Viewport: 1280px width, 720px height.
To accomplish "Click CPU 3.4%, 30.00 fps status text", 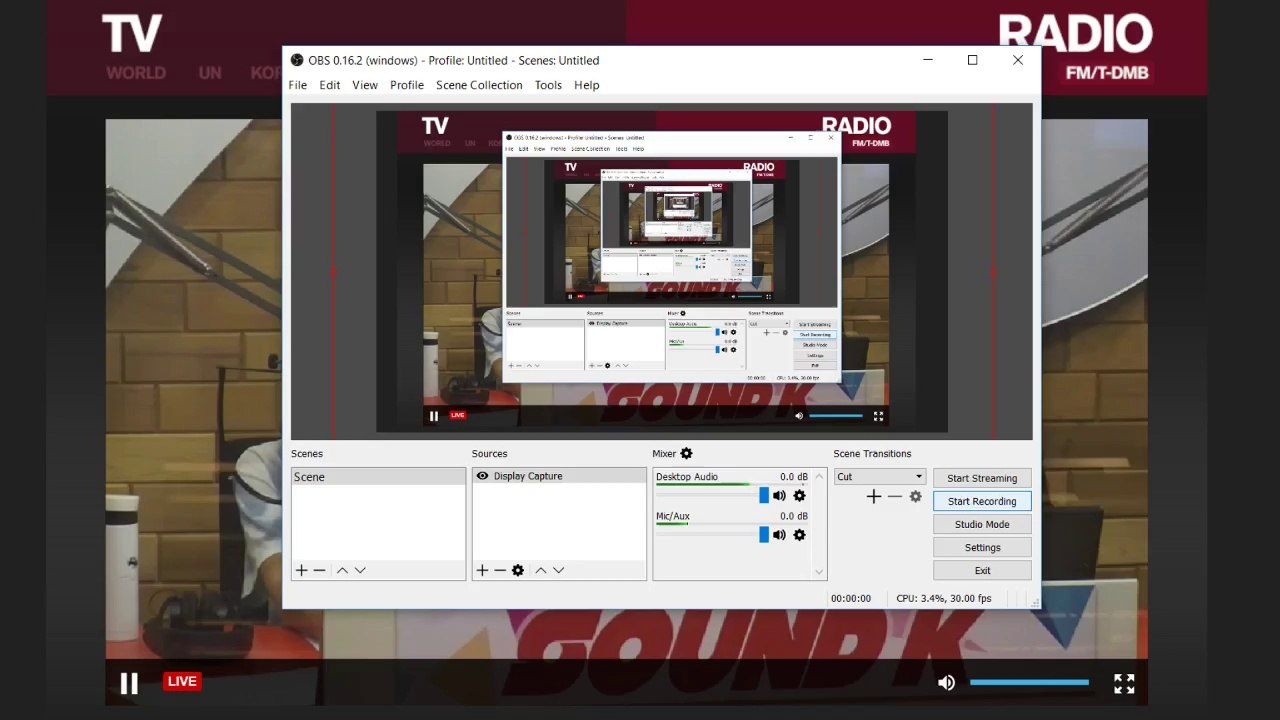I will click(943, 598).
